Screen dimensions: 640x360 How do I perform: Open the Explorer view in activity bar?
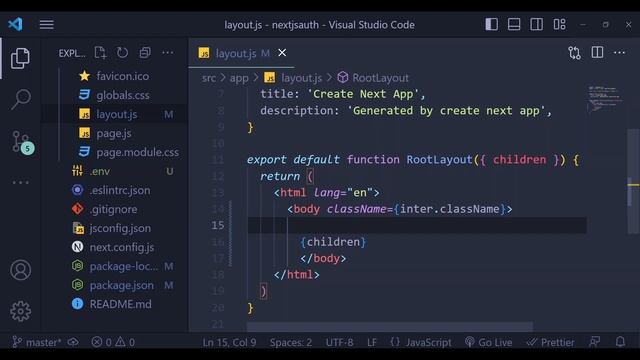[x=20, y=58]
